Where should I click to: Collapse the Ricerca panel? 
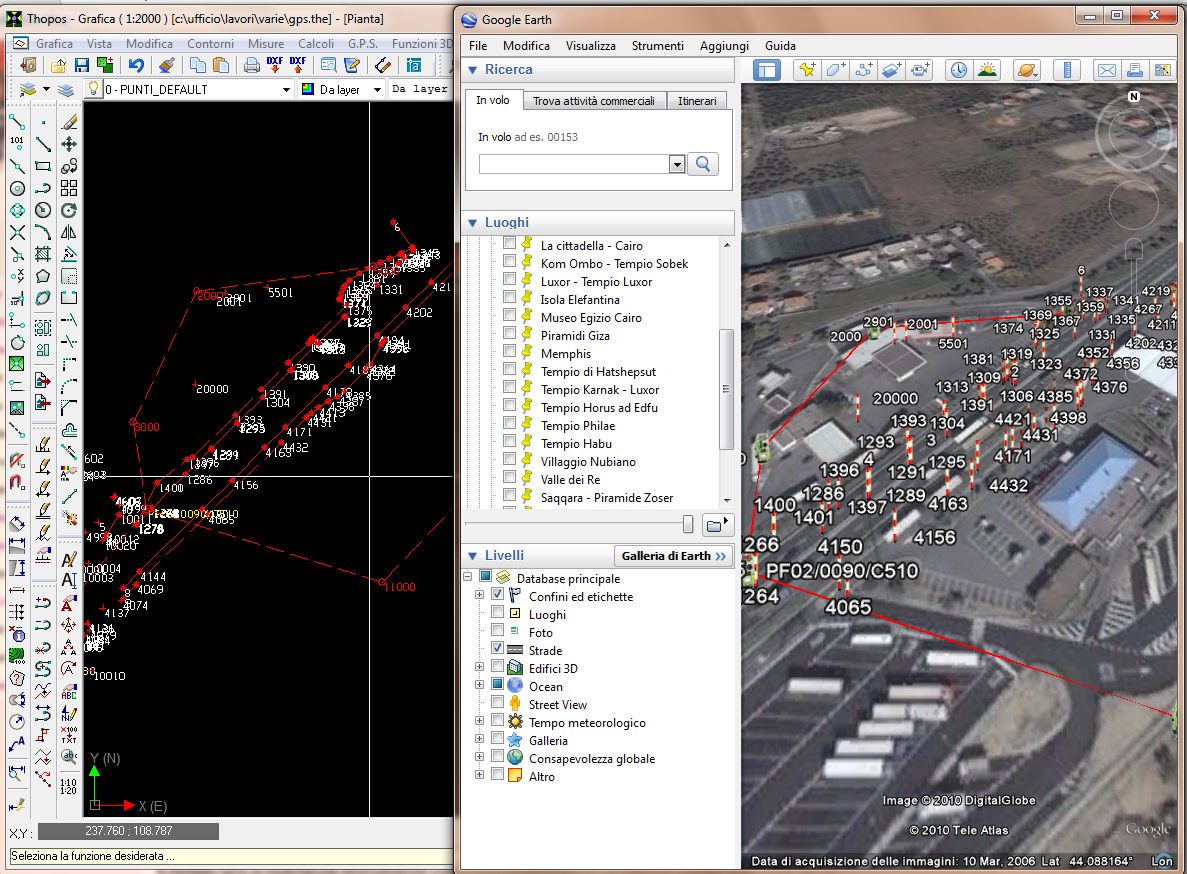click(472, 70)
